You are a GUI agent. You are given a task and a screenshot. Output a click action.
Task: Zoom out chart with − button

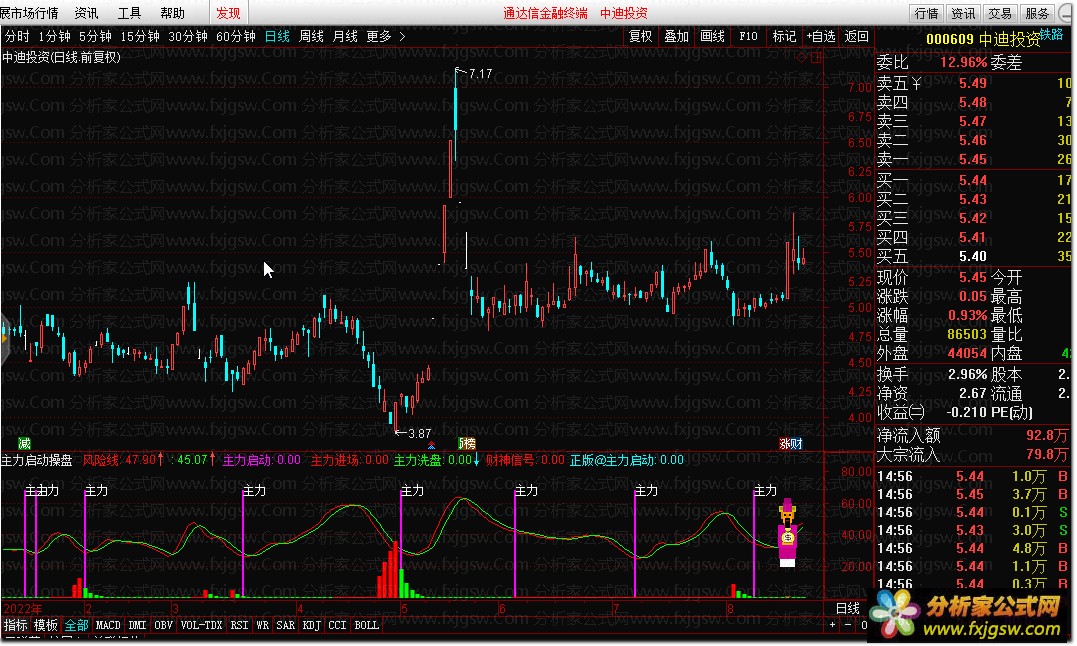pyautogui.click(x=848, y=625)
